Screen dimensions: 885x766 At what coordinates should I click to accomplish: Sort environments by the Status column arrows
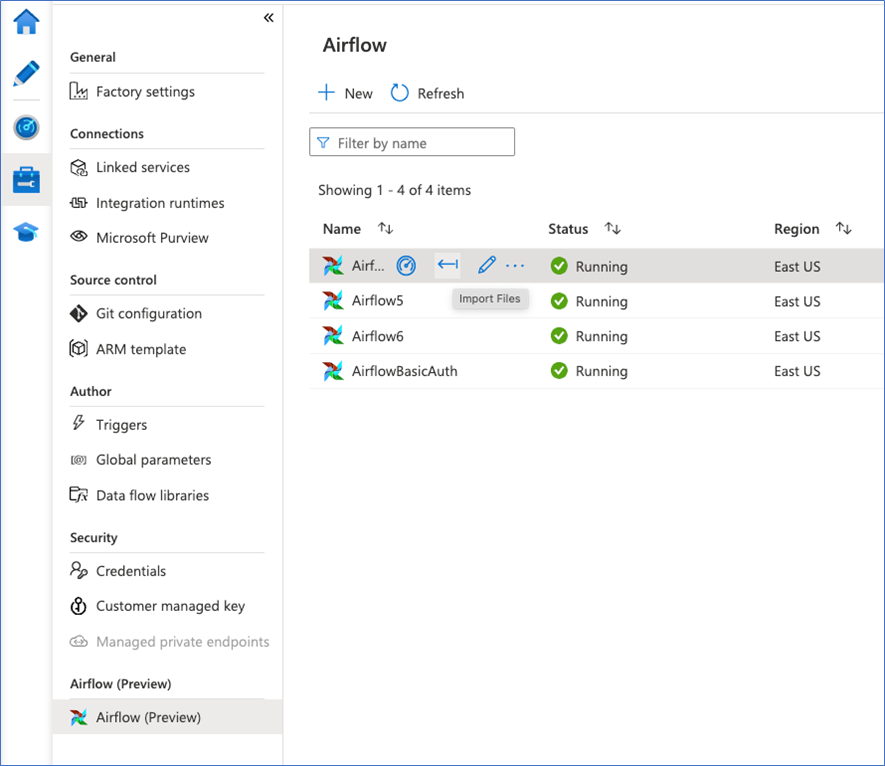613,228
